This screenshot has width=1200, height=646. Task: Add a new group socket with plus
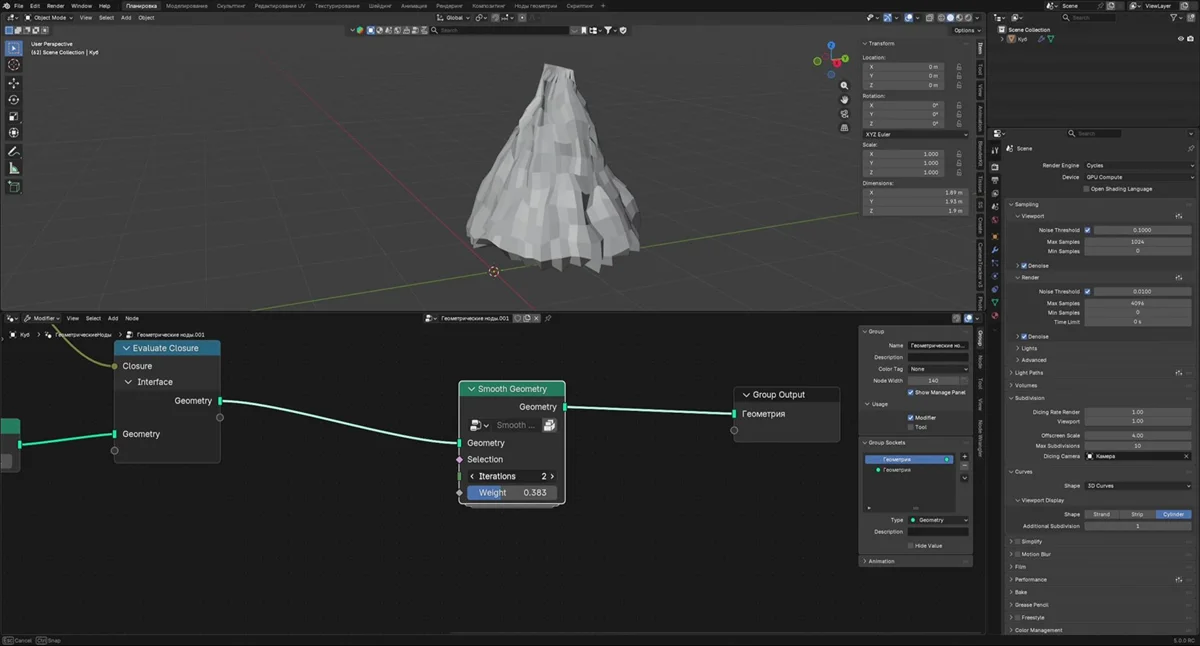click(964, 456)
